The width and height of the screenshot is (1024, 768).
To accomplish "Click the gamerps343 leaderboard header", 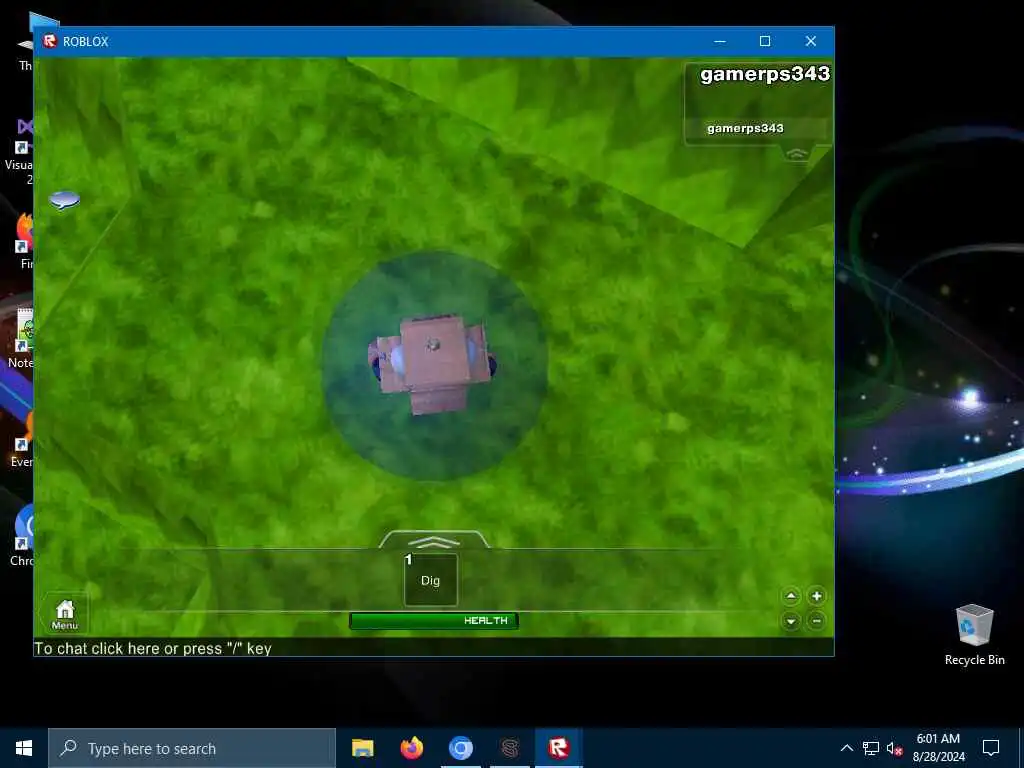I will pyautogui.click(x=765, y=74).
